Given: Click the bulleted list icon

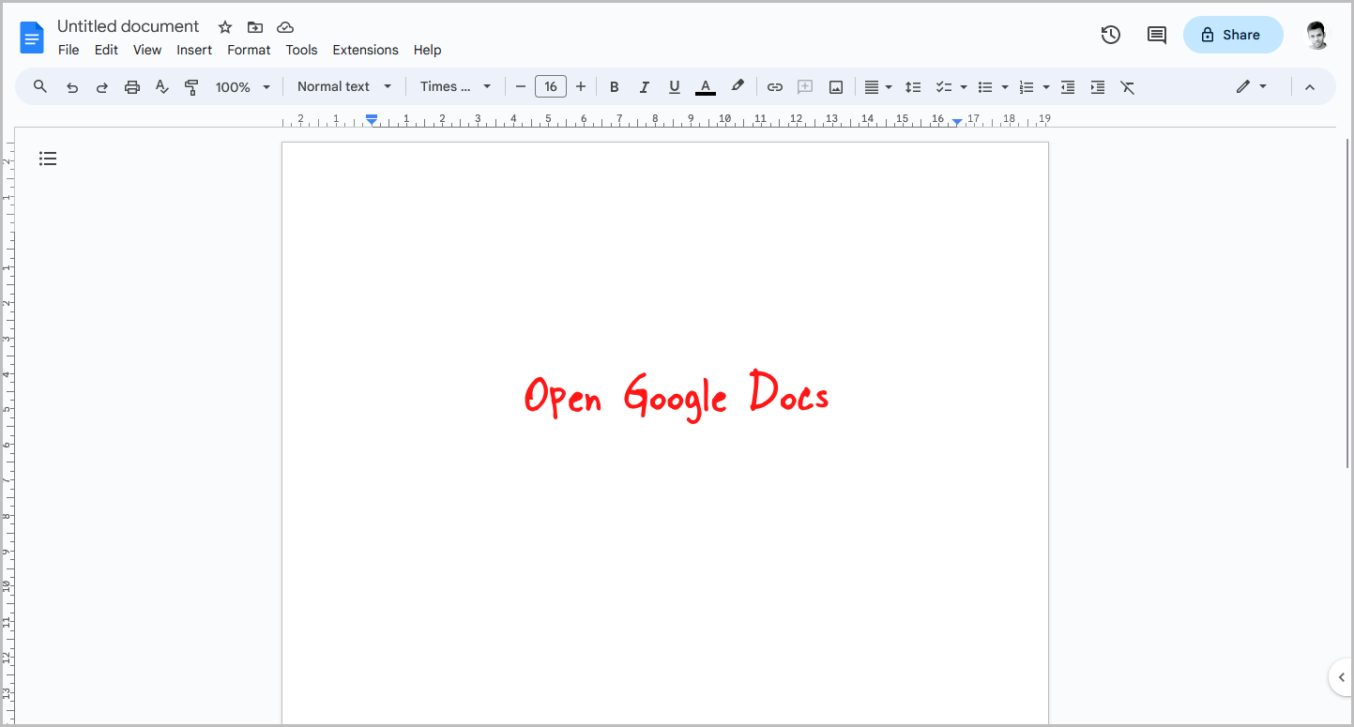Looking at the screenshot, I should pyautogui.click(x=985, y=87).
